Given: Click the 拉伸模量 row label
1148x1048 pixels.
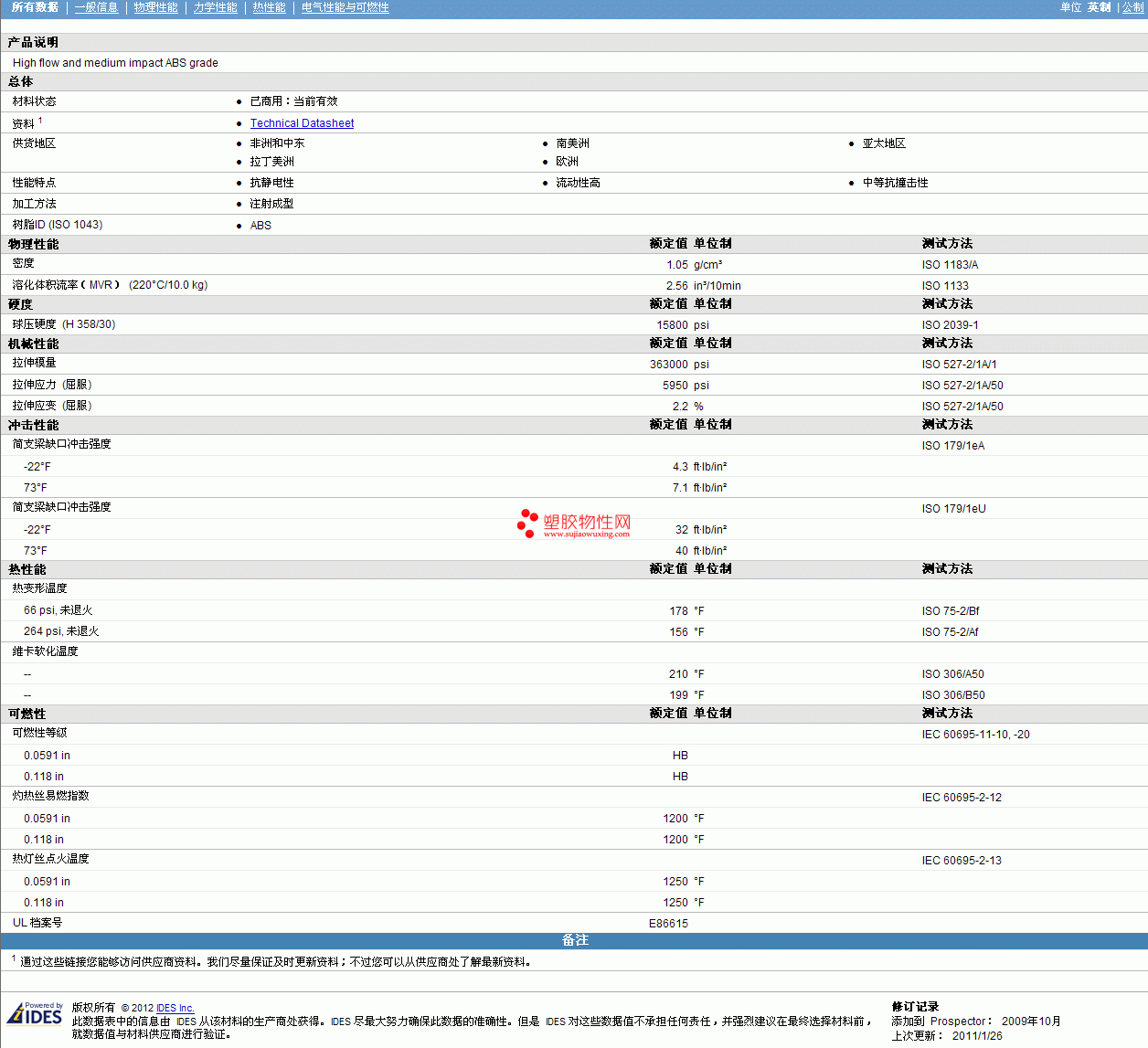Looking at the screenshot, I should pos(34,364).
